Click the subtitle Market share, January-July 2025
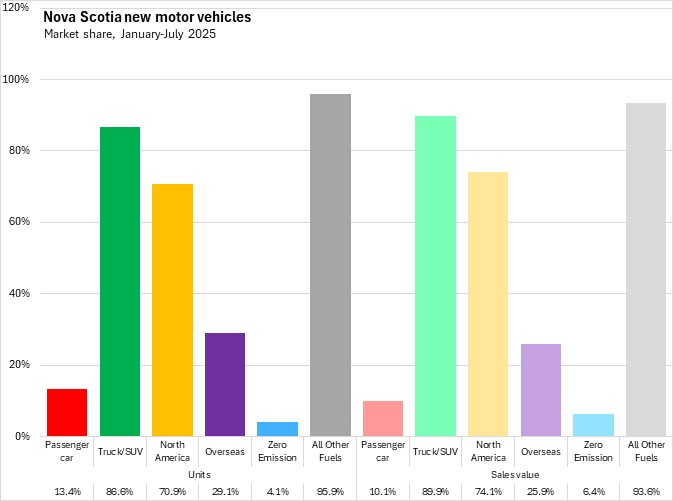 130,35
